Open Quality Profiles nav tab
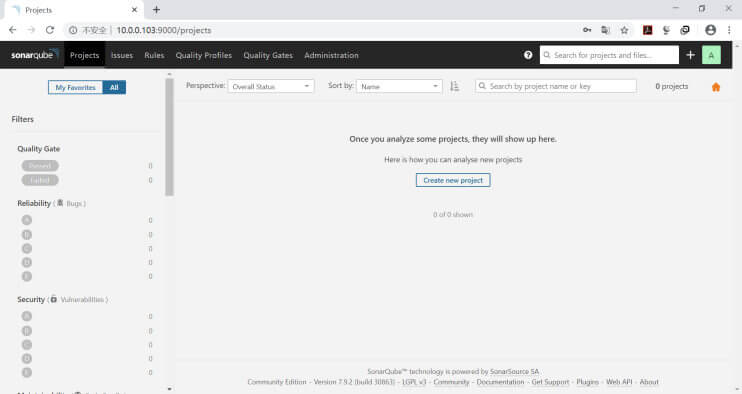 [204, 55]
